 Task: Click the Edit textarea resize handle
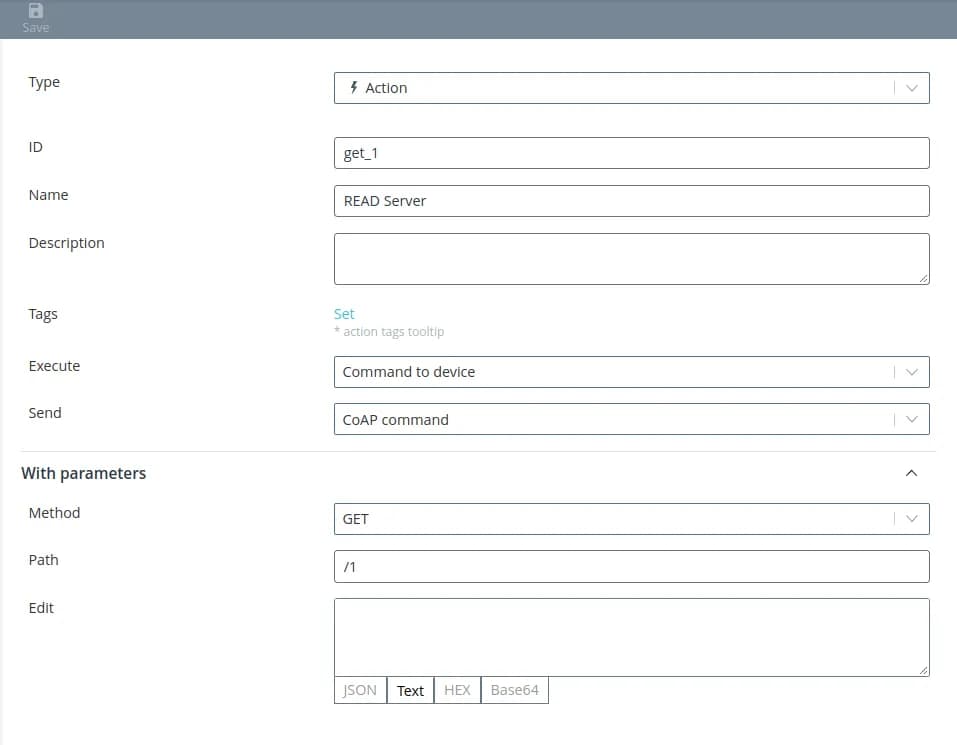pyautogui.click(x=924, y=671)
